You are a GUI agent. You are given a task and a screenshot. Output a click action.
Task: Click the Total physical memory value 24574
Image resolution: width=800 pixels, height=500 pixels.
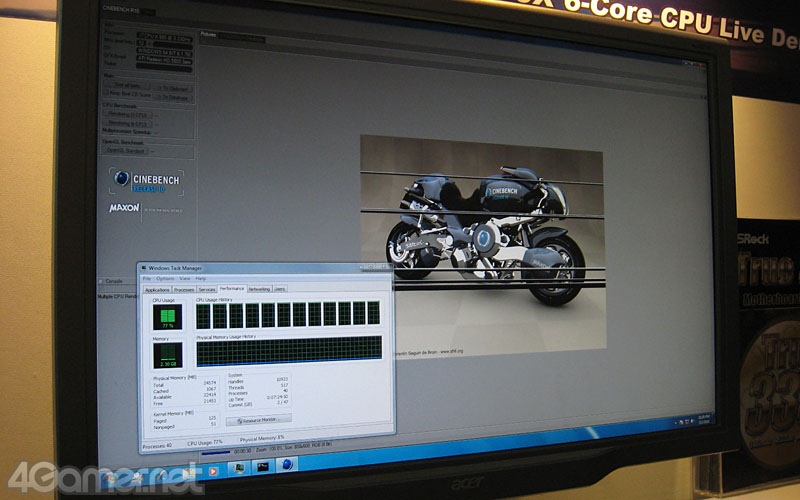coord(209,383)
